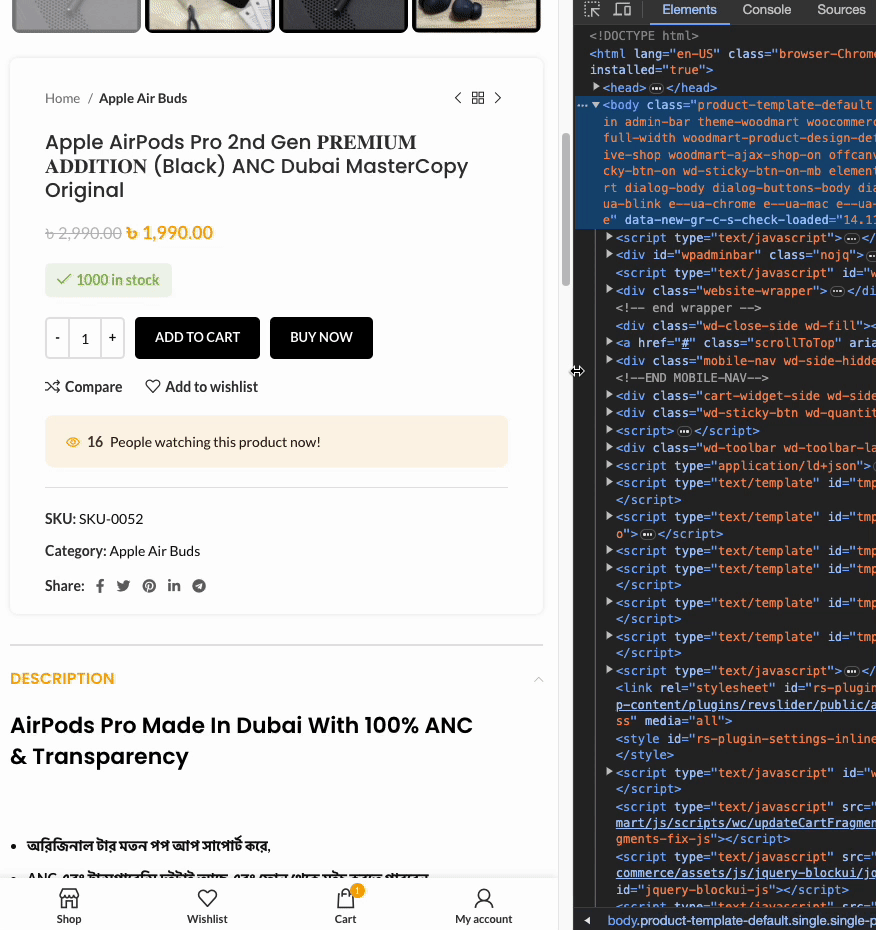Open Wishlist from bottom toolbar
This screenshot has width=876, height=930.
click(x=207, y=906)
